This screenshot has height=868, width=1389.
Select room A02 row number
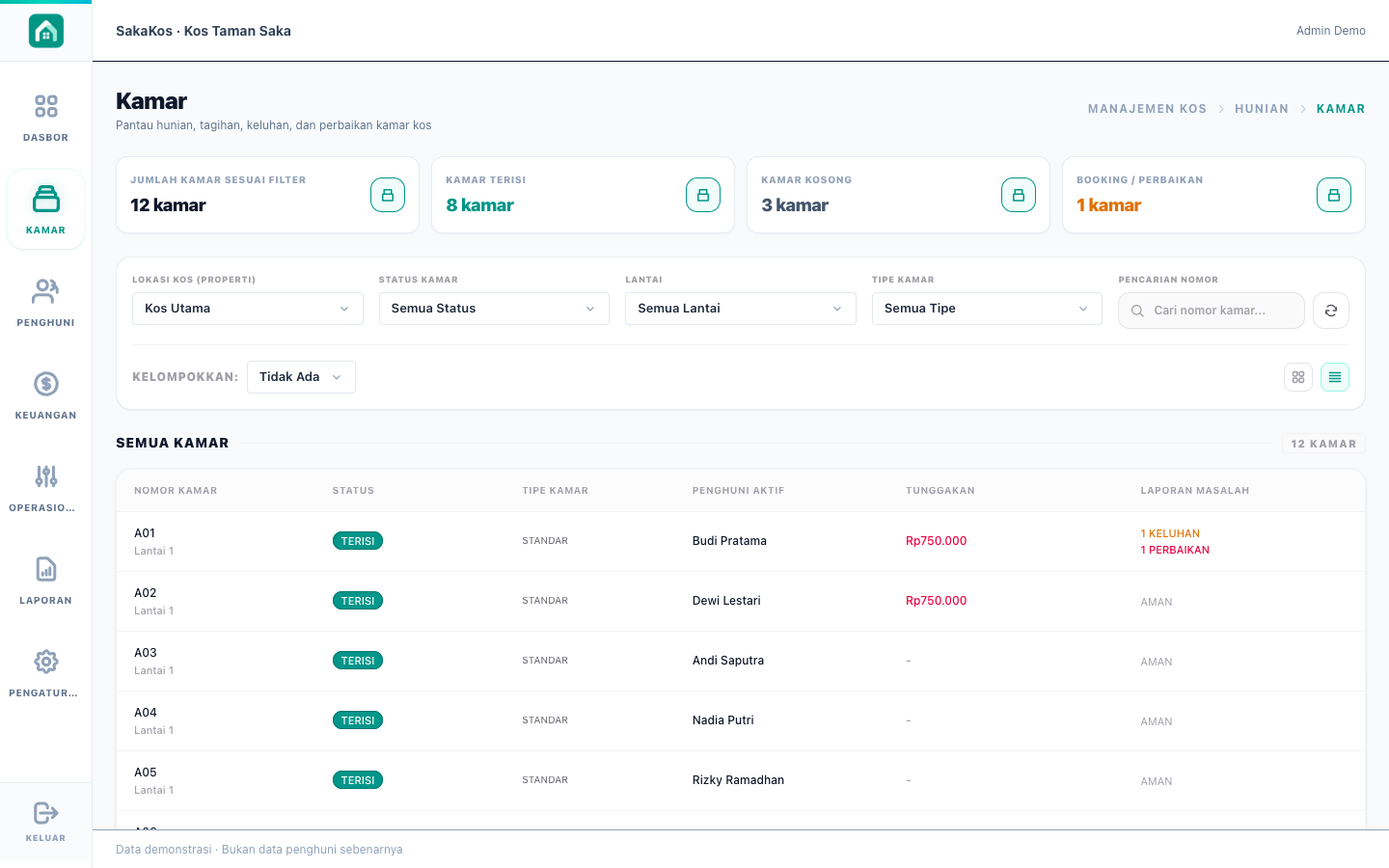145,593
